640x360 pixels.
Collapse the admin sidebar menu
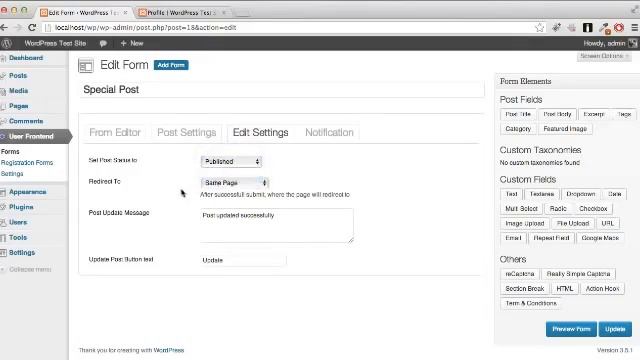click(30, 269)
